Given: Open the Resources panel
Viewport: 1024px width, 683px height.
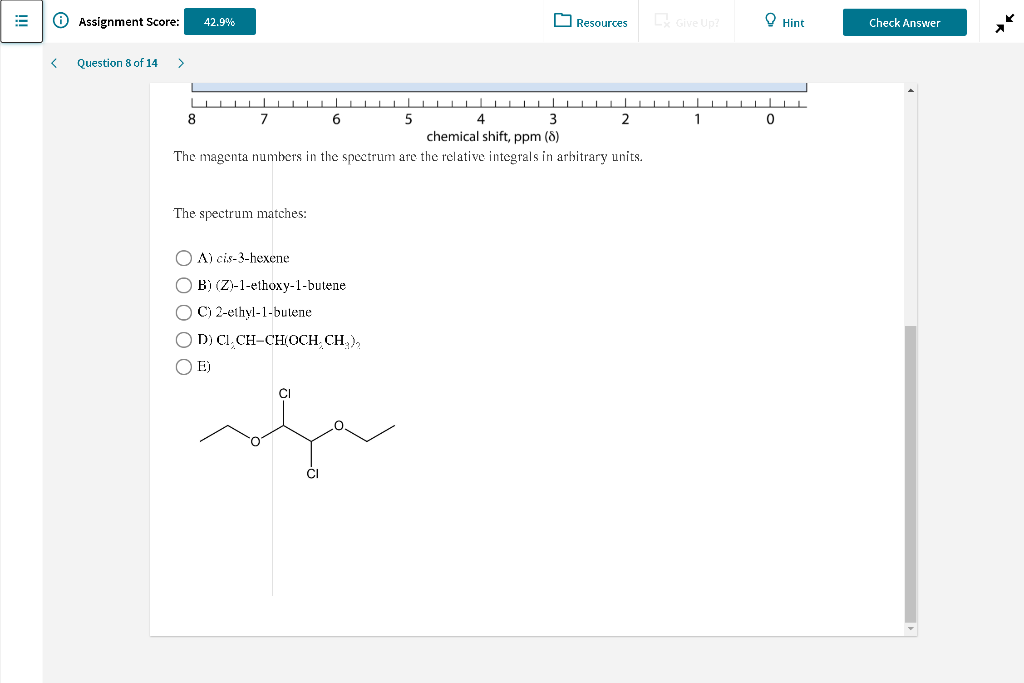Looking at the screenshot, I should (x=590, y=22).
